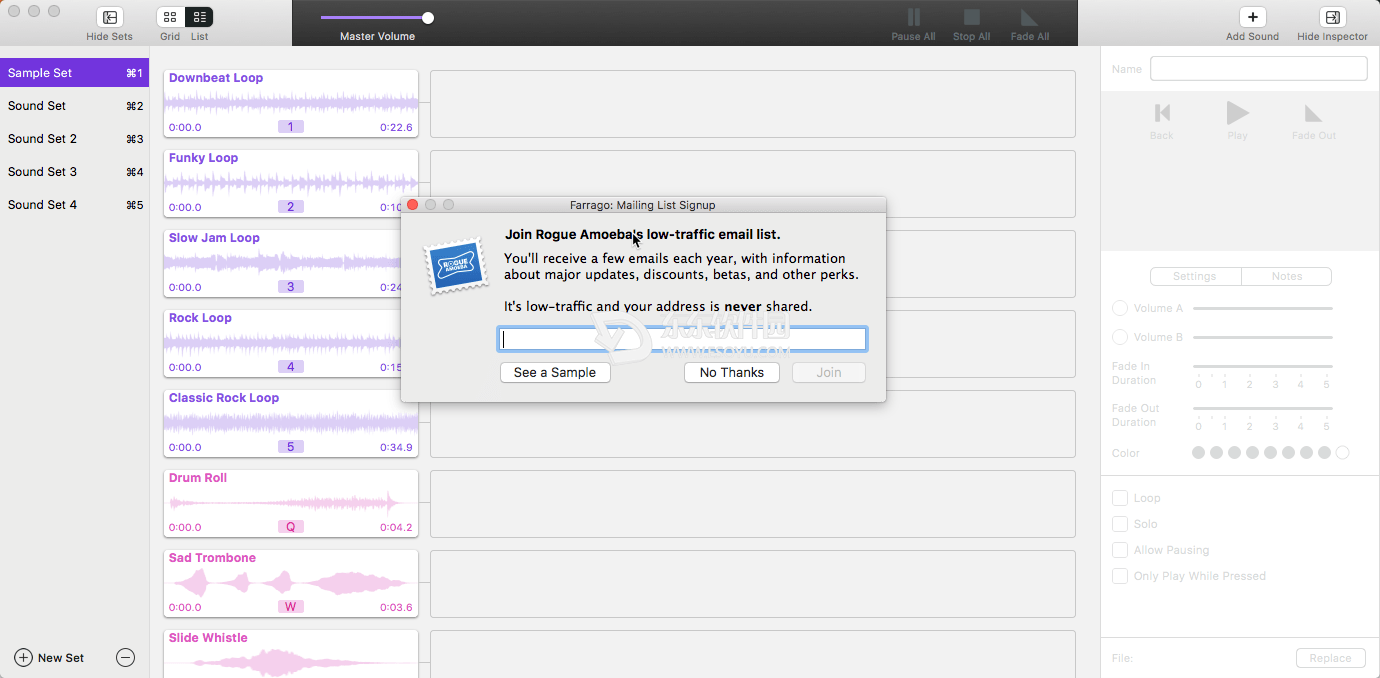The width and height of the screenshot is (1380, 678).
Task: Click the 0:22.6 duration on Downbeat Loop
Action: [396, 128]
